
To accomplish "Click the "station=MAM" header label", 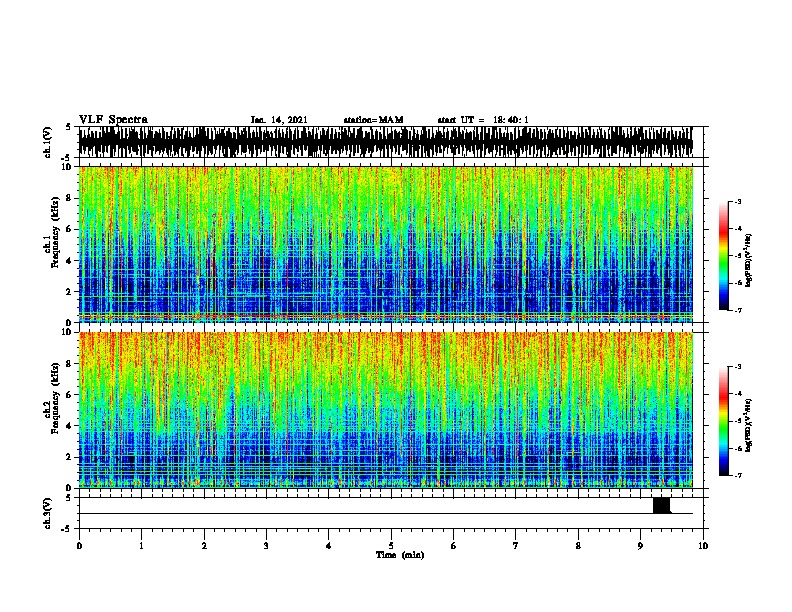I will [x=373, y=120].
